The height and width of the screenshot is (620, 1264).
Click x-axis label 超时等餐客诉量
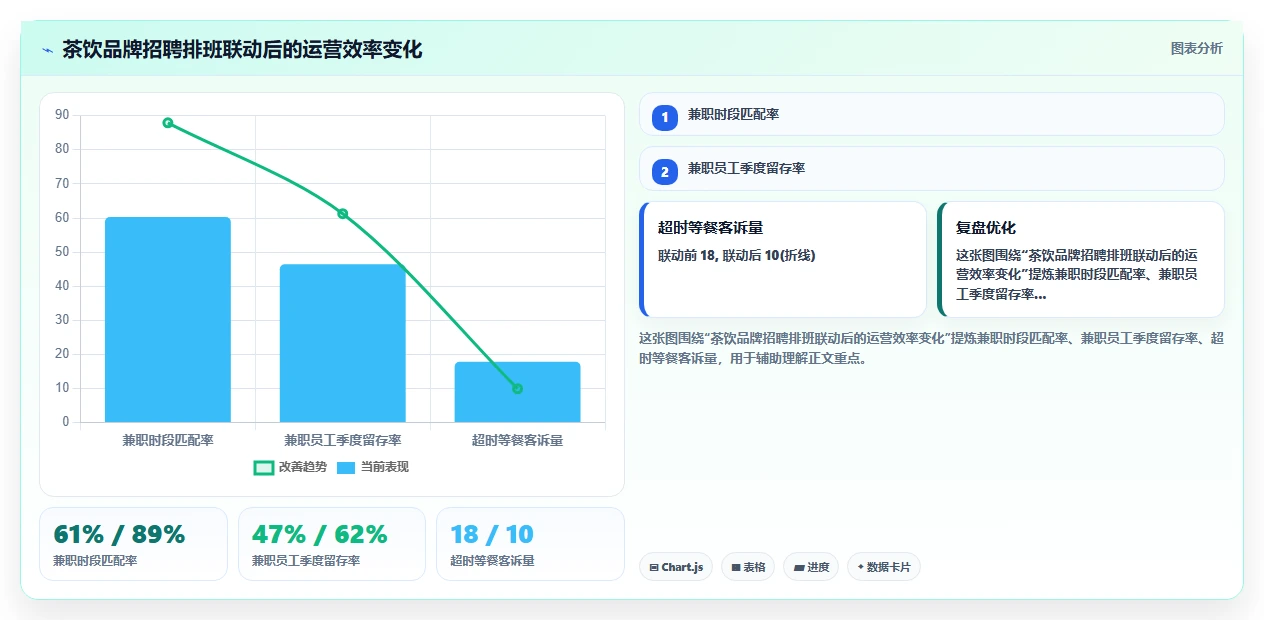tap(517, 440)
